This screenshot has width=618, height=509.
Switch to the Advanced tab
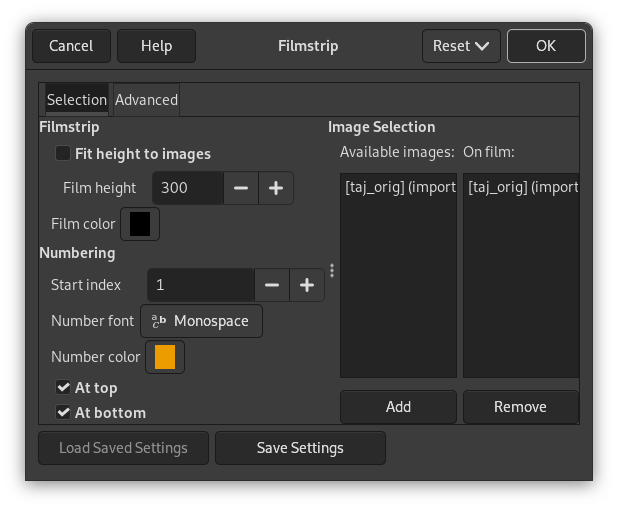pyautogui.click(x=146, y=100)
